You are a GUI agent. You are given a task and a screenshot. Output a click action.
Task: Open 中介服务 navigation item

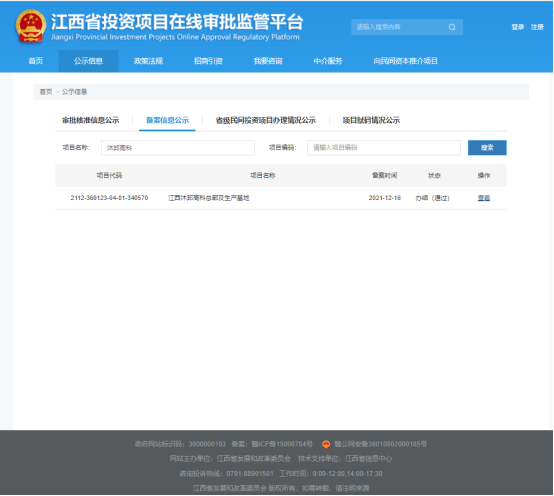click(328, 61)
